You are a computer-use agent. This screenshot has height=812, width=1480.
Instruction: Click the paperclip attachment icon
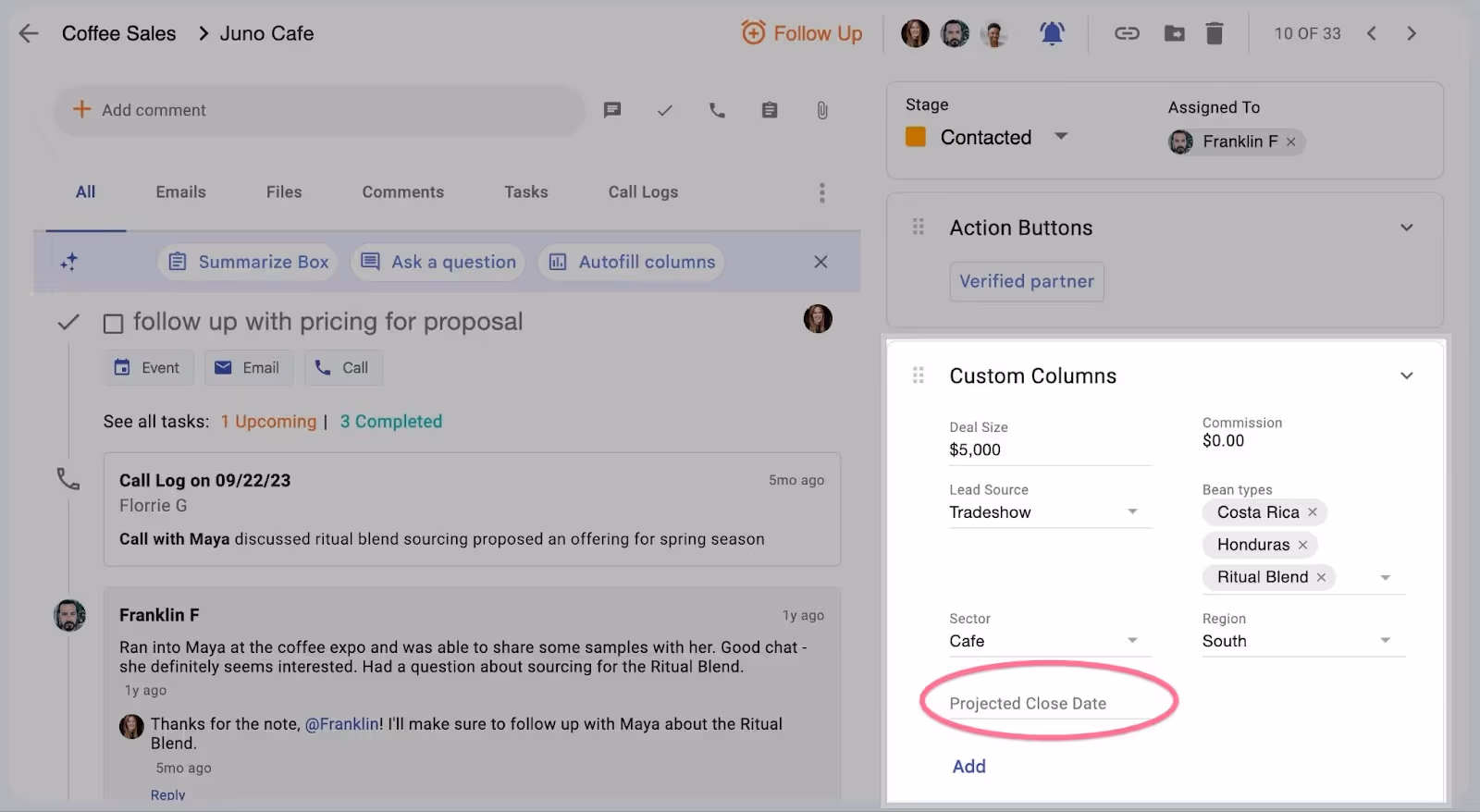[x=822, y=110]
